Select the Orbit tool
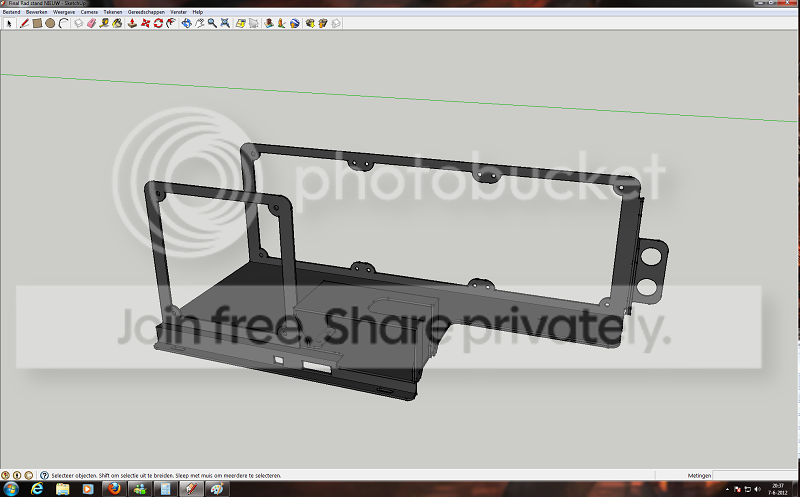Screen dimensions: 800x497 tap(186, 23)
